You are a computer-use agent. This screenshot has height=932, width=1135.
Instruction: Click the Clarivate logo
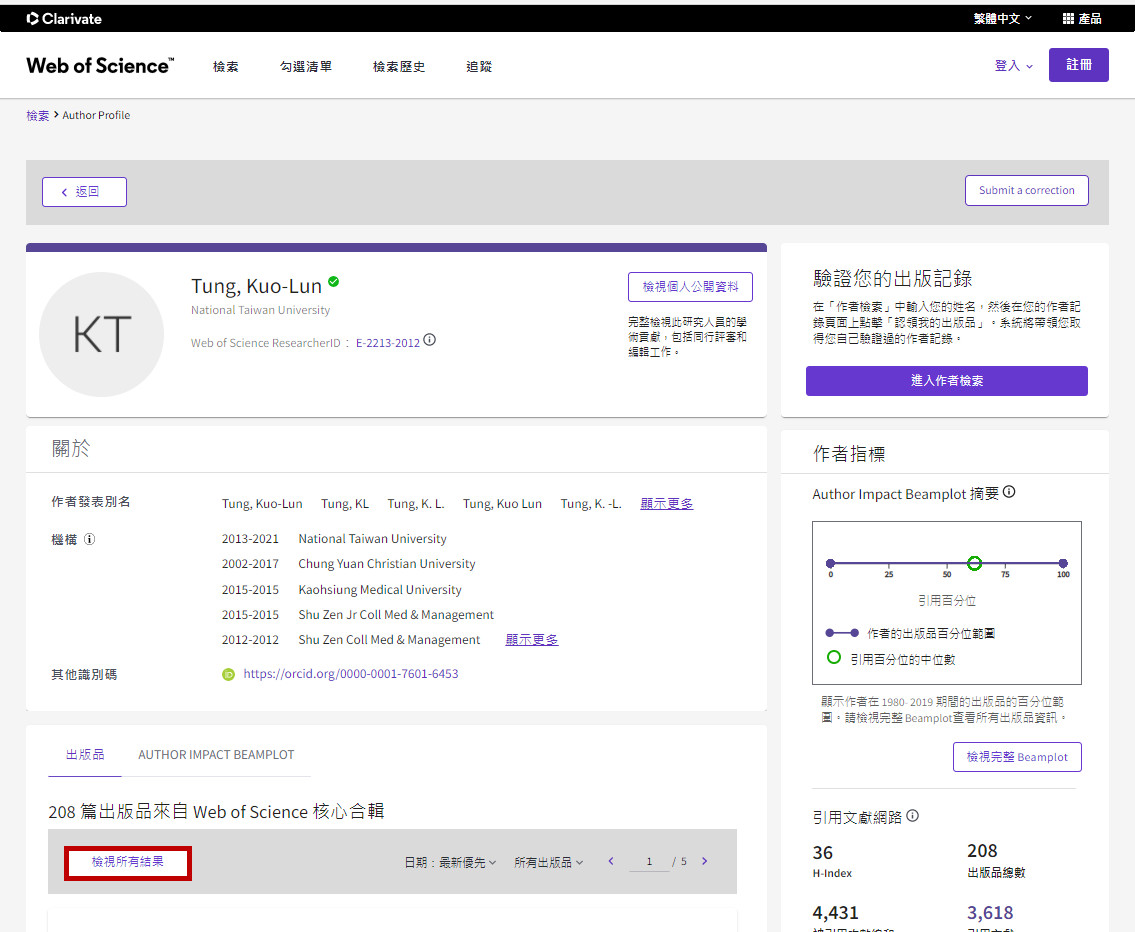click(x=64, y=19)
